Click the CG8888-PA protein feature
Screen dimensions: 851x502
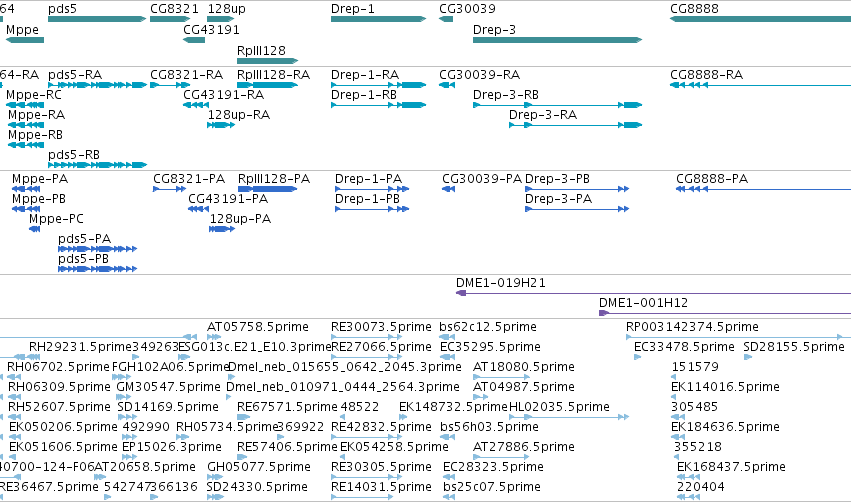tap(763, 189)
